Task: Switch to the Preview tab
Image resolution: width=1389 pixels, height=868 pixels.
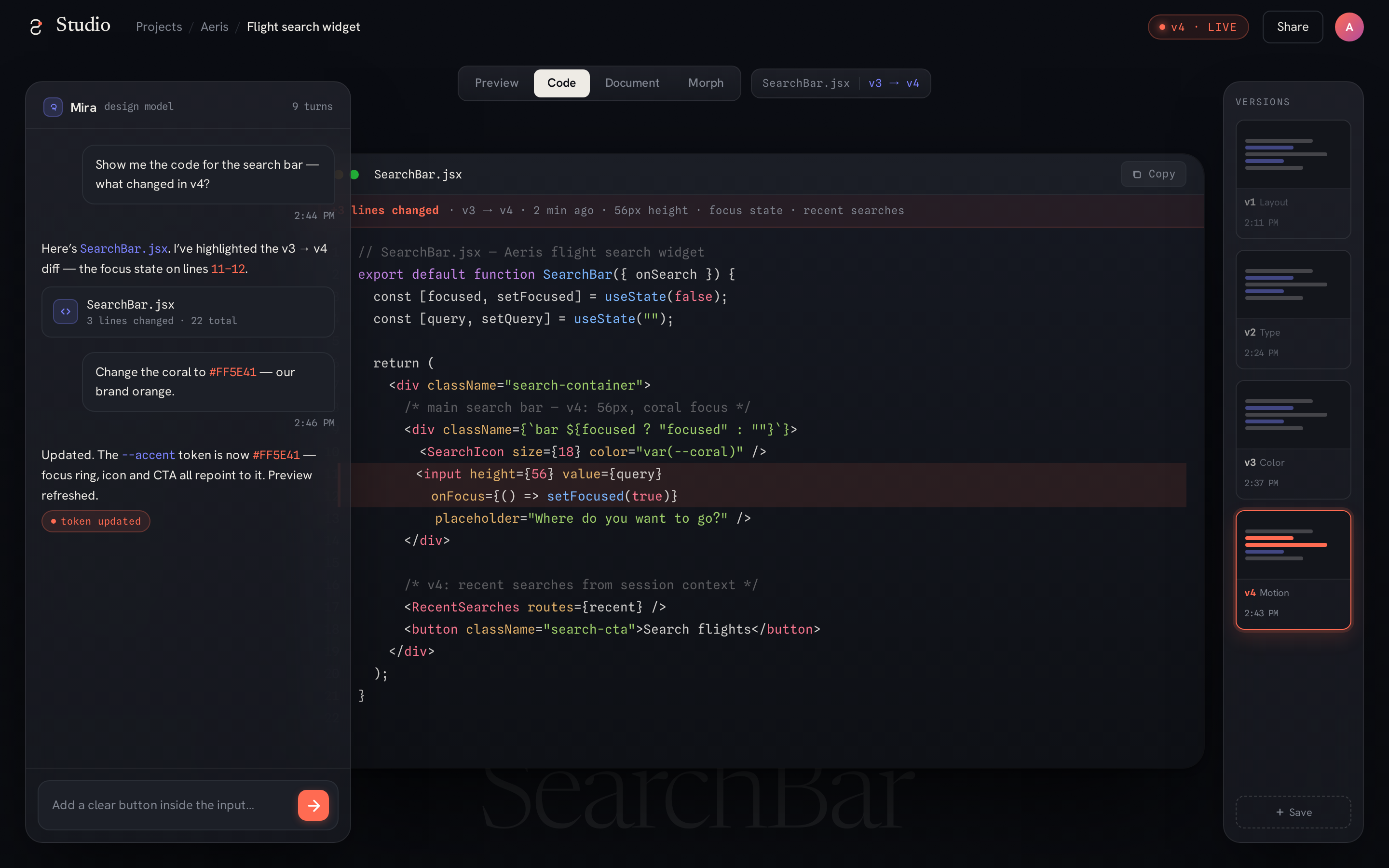Action: tap(496, 83)
